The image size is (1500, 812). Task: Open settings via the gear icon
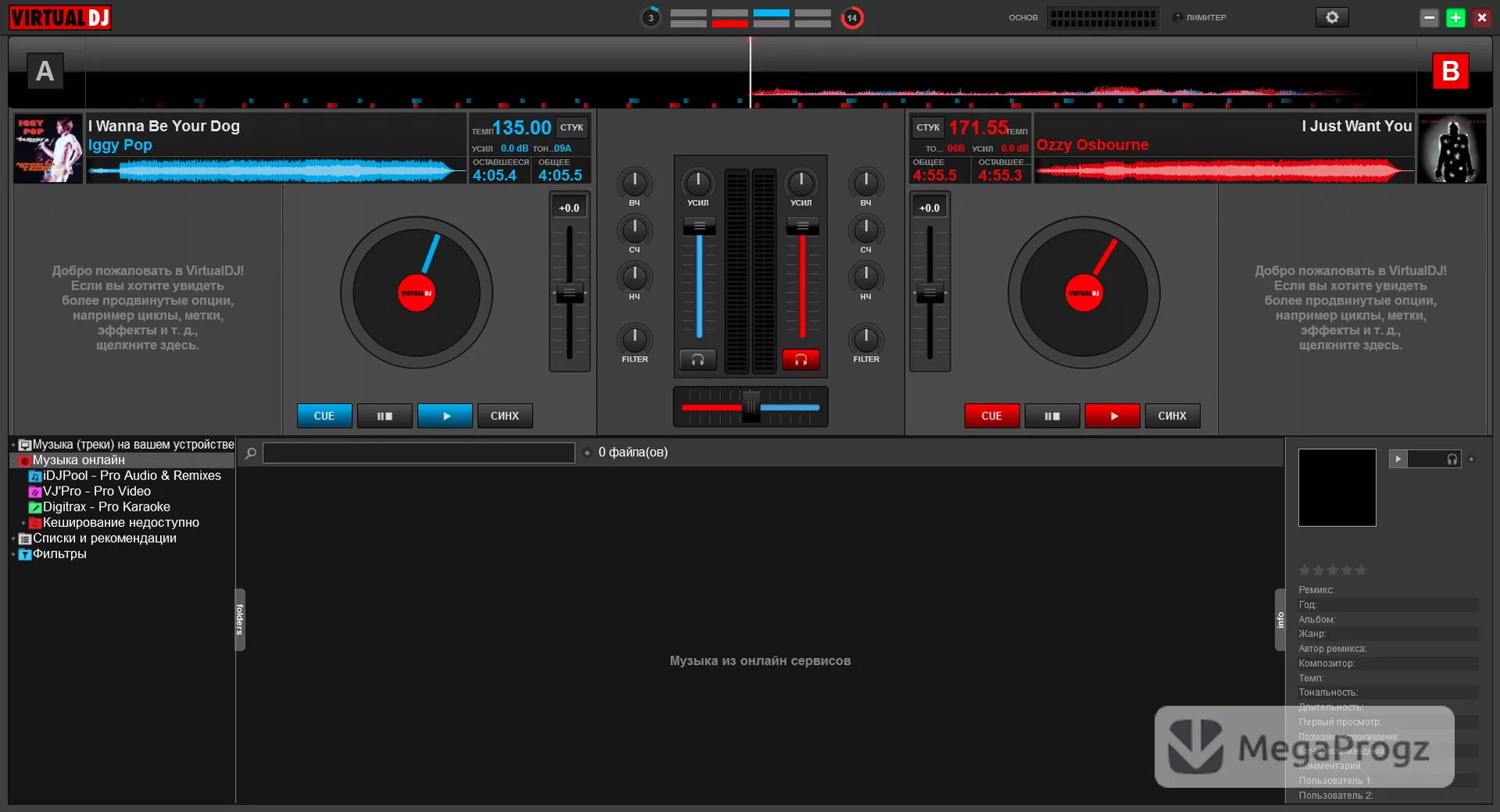tap(1332, 17)
